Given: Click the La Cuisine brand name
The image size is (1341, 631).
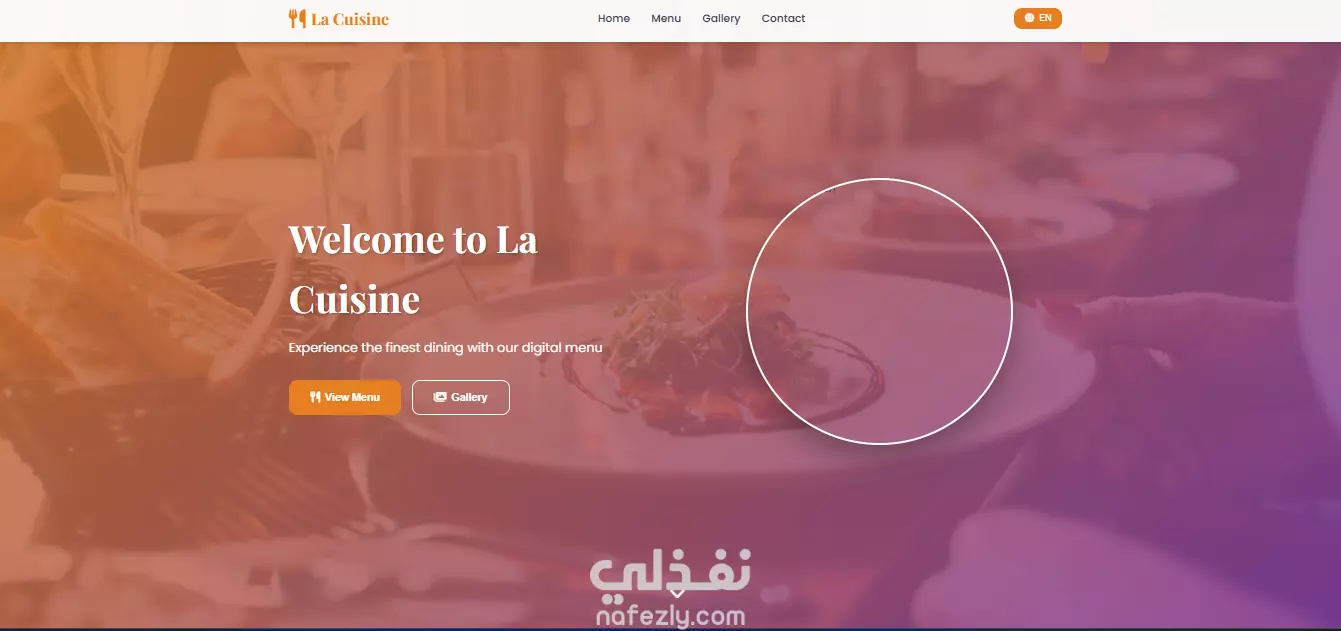Looking at the screenshot, I should tap(350, 19).
